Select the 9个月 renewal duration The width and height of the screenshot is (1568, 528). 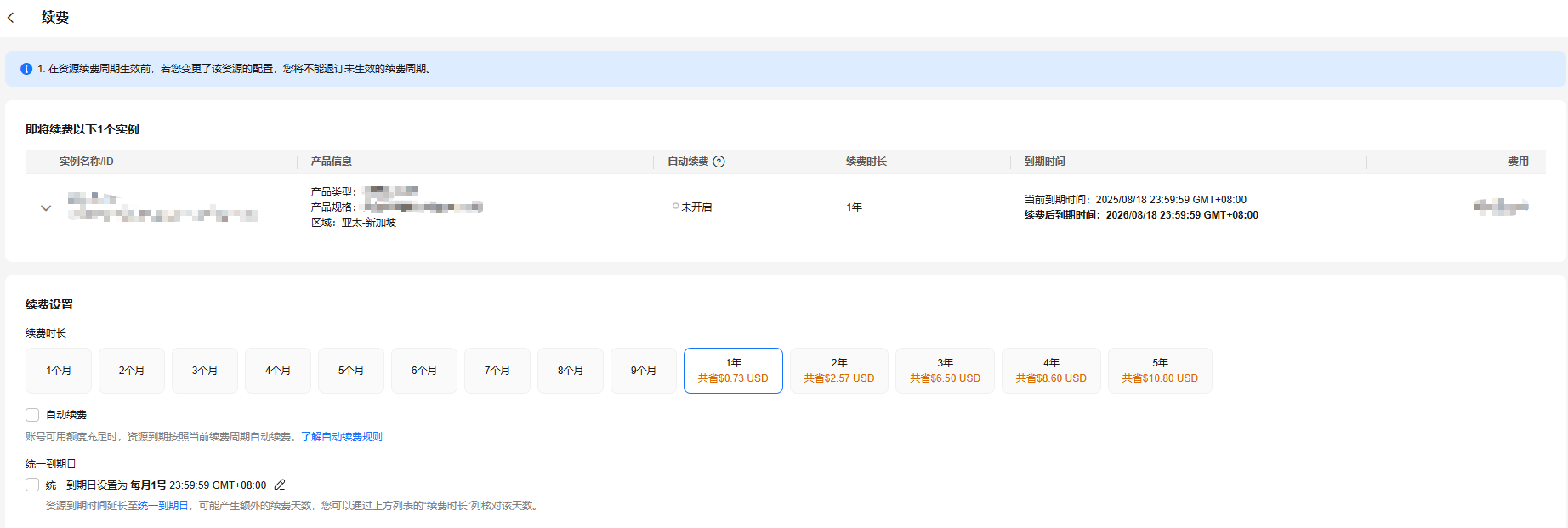click(x=644, y=371)
